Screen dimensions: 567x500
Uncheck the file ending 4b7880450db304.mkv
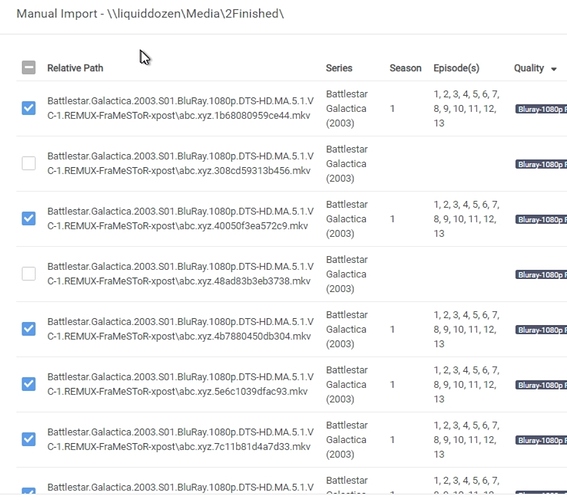[29, 329]
